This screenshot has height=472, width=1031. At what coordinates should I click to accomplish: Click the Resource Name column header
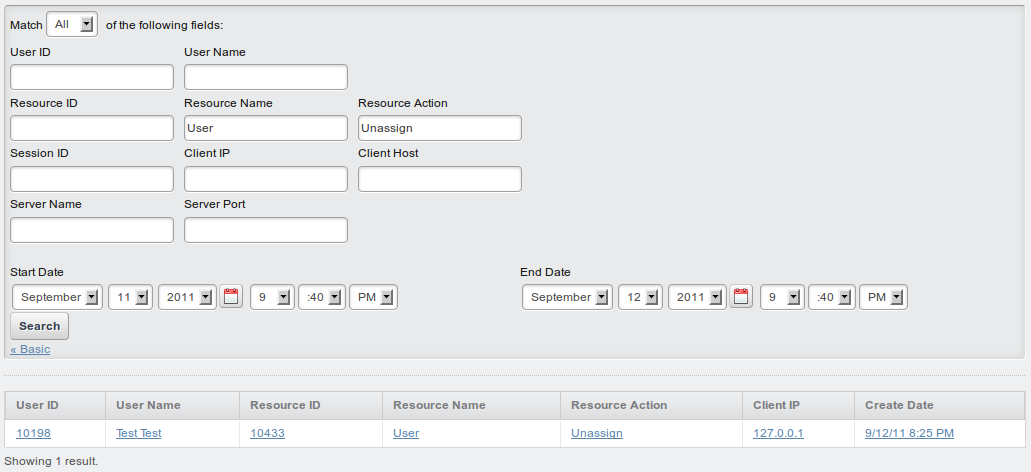click(471, 406)
